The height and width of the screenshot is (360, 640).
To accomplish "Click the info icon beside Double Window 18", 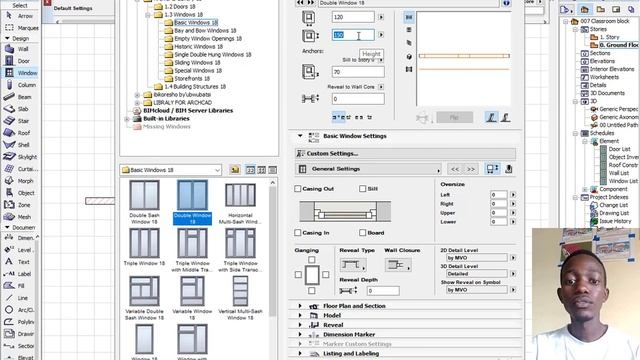I will [x=506, y=3].
